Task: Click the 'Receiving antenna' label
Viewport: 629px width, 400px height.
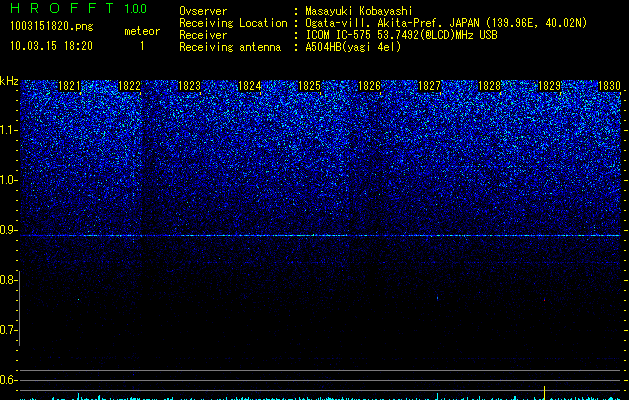Action: [230, 47]
